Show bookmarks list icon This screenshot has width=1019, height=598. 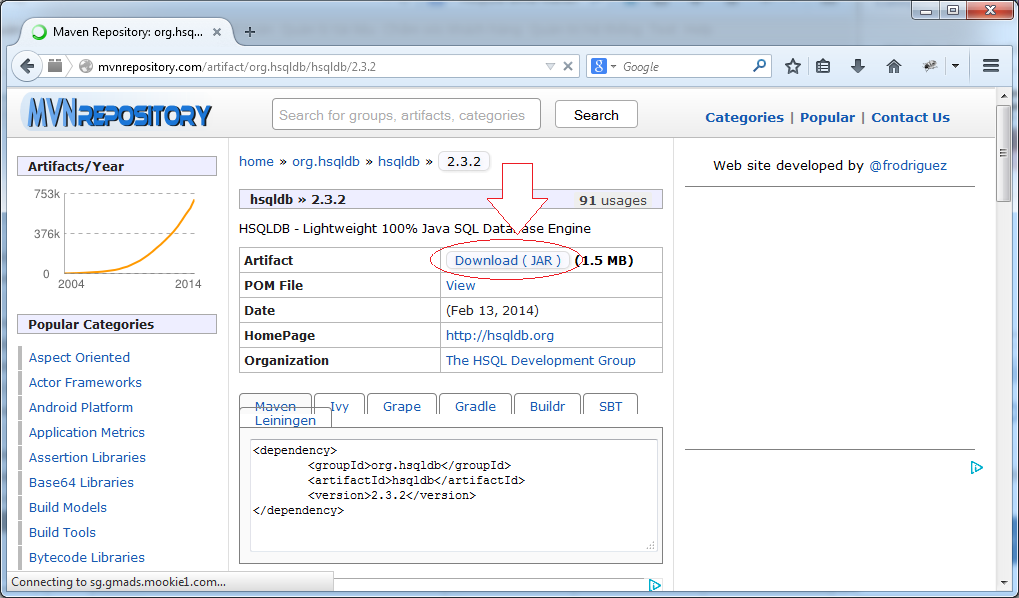pyautogui.click(x=823, y=66)
